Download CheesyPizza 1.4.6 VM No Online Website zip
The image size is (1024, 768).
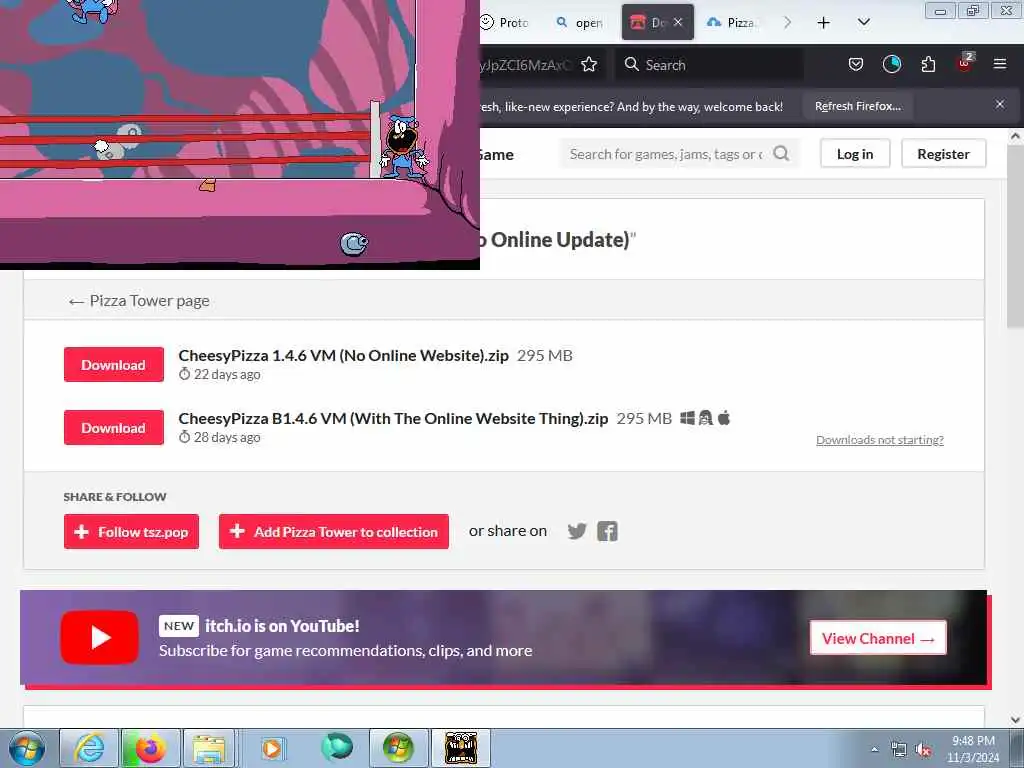tap(114, 364)
